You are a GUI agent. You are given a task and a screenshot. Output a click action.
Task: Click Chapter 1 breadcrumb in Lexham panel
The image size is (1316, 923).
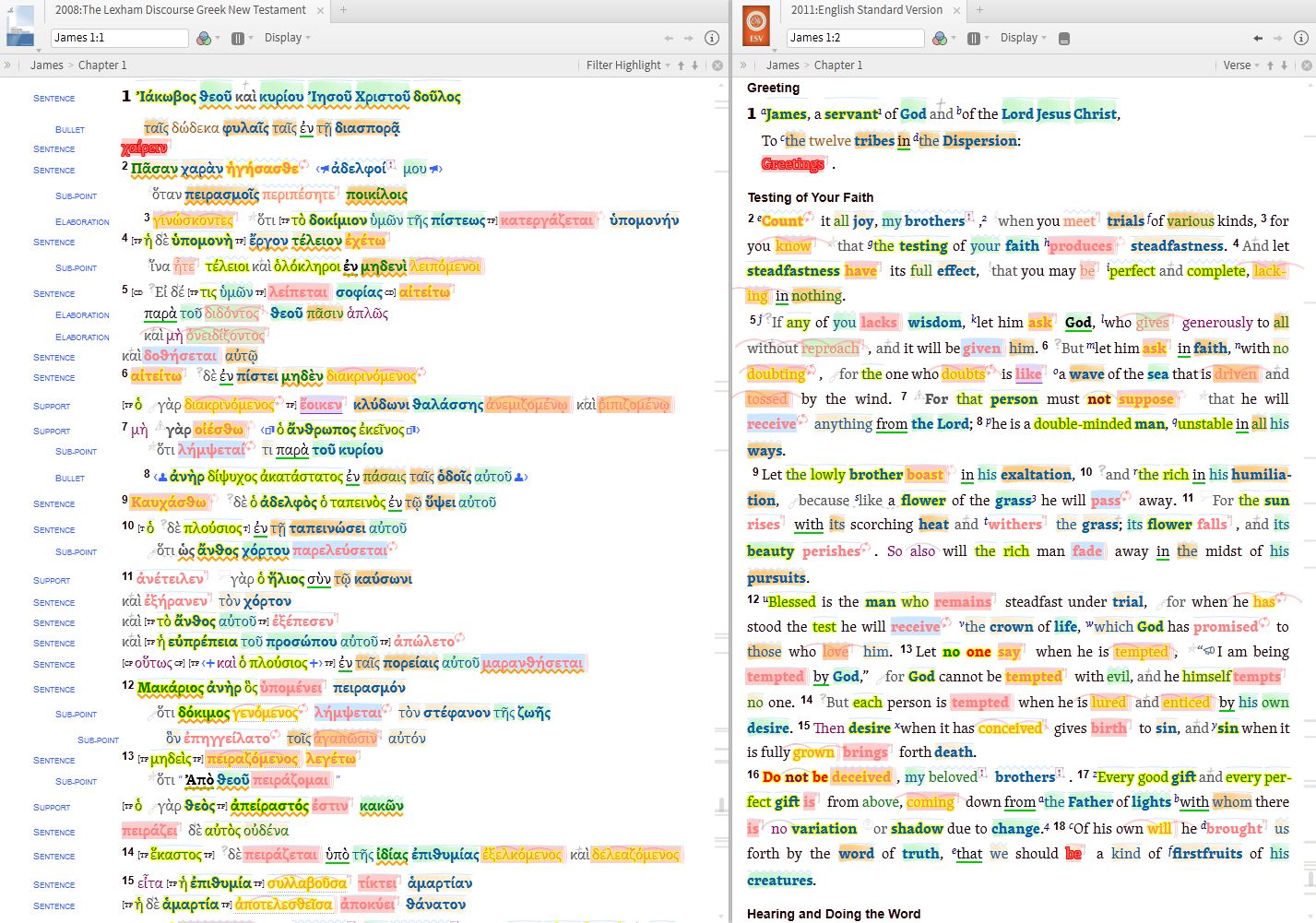click(x=102, y=65)
